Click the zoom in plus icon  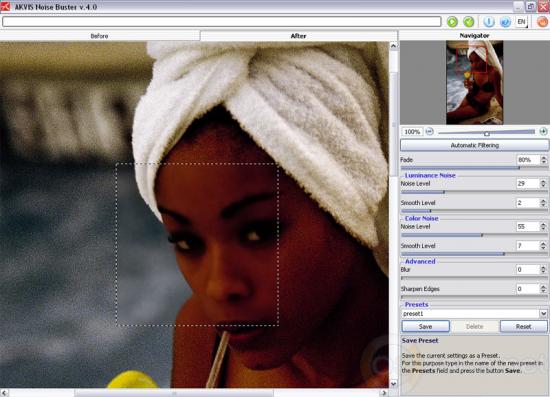543,132
